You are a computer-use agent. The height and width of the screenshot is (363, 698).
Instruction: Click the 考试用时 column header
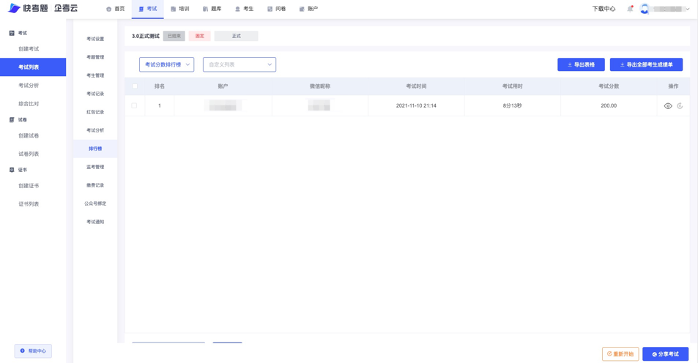tap(512, 86)
